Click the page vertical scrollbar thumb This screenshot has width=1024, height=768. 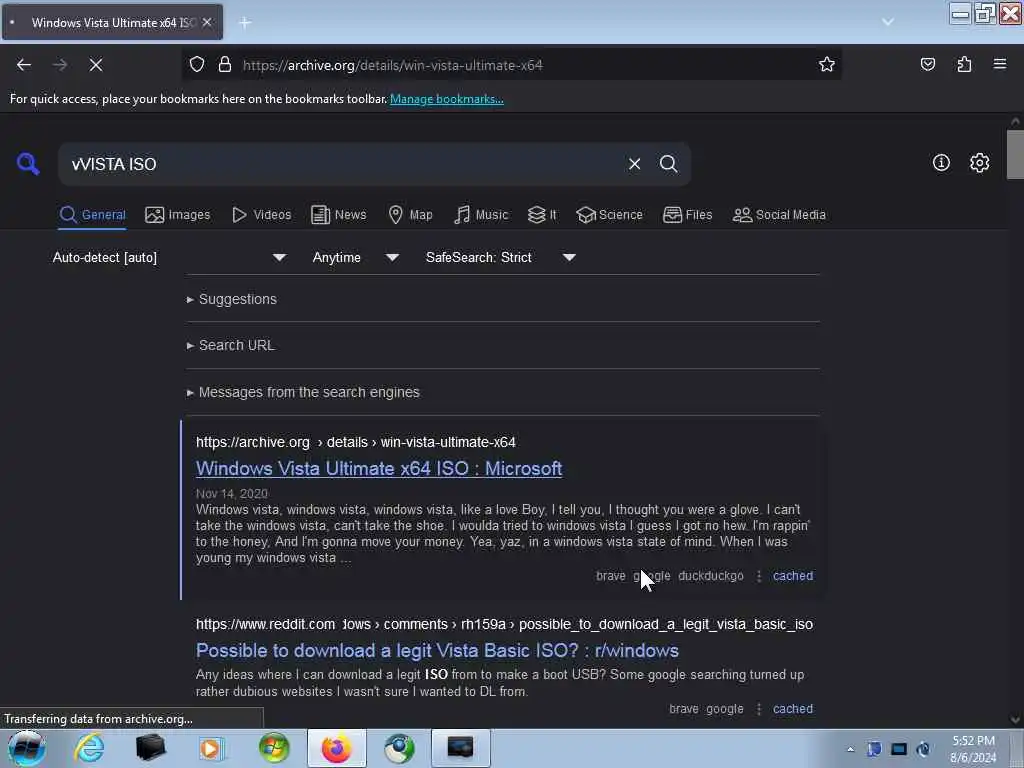pyautogui.click(x=1015, y=155)
